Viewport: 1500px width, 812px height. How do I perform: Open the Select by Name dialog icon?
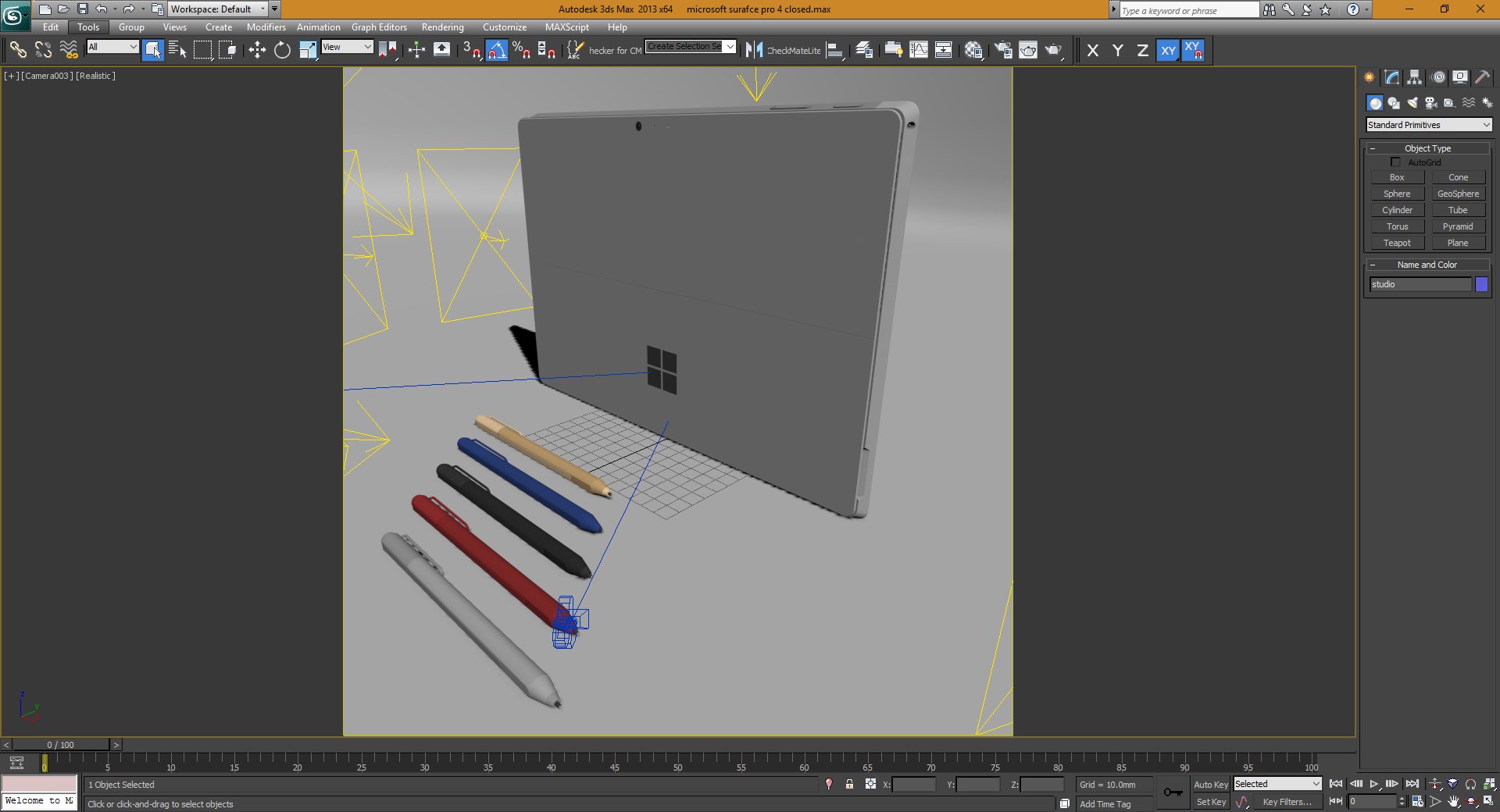[177, 50]
